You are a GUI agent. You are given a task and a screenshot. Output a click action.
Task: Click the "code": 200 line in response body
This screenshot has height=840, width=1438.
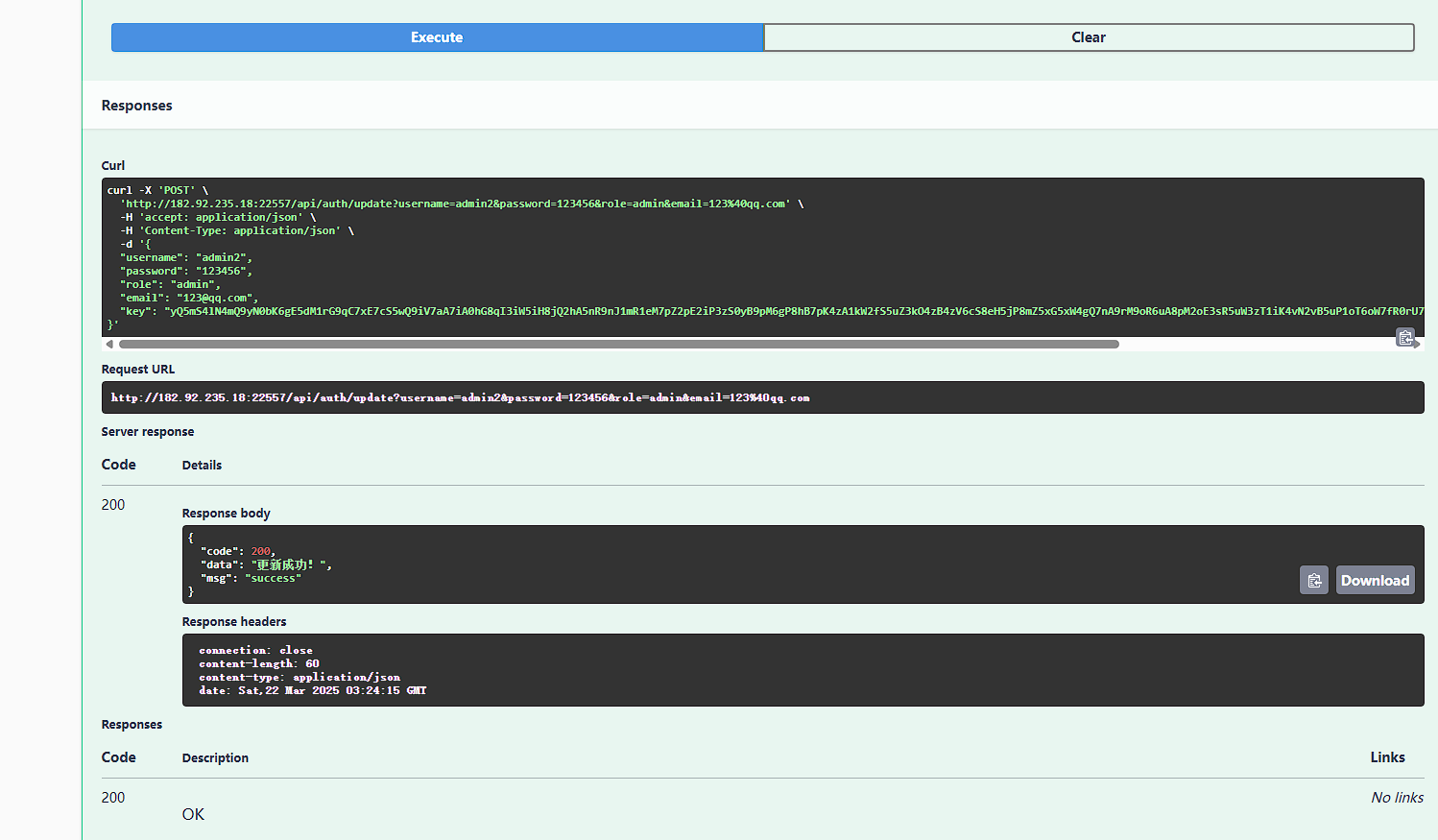click(238, 551)
